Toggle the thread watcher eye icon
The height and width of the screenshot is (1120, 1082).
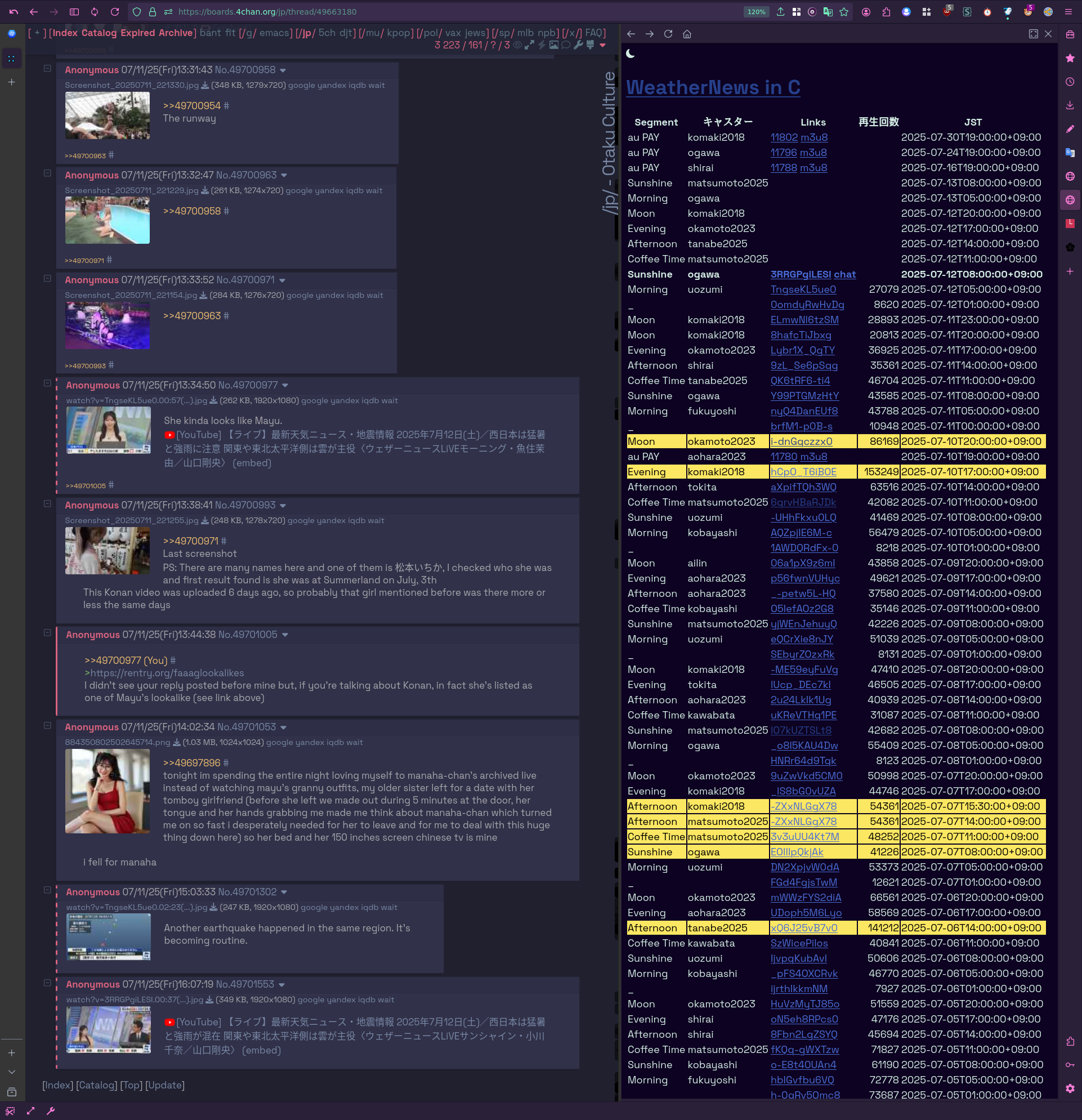(517, 44)
